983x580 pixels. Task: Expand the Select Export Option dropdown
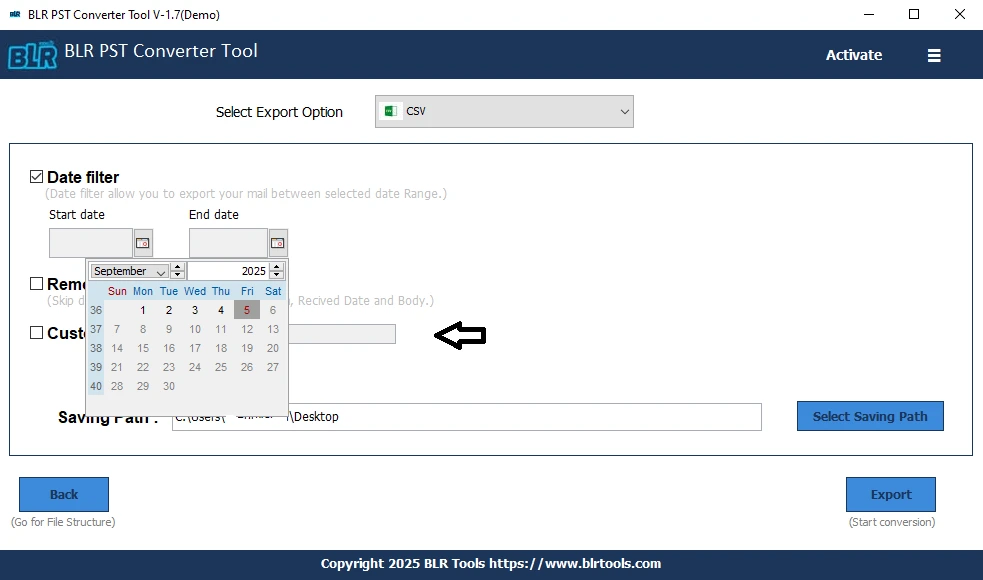(x=504, y=112)
